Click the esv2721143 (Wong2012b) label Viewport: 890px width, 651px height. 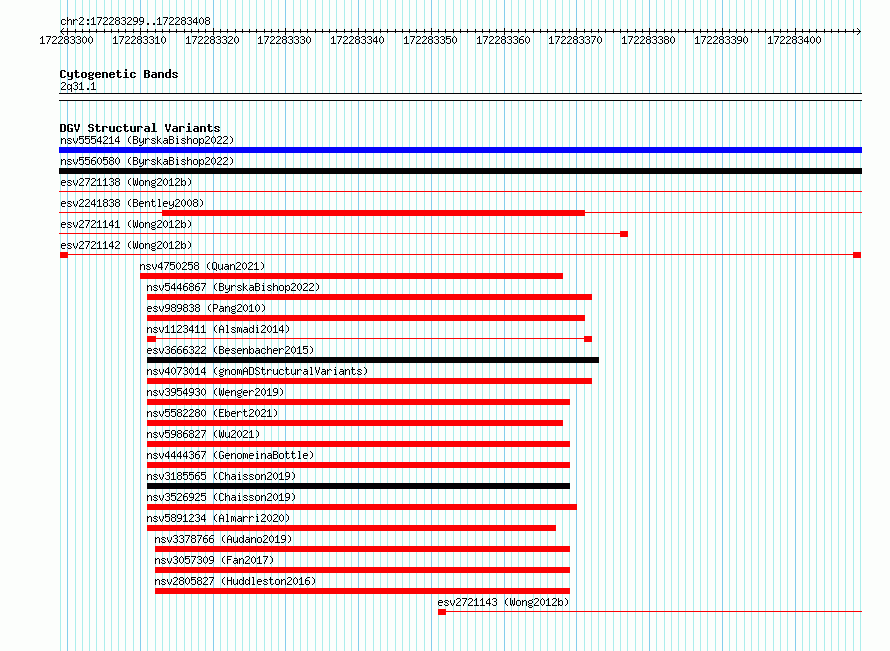point(503,602)
